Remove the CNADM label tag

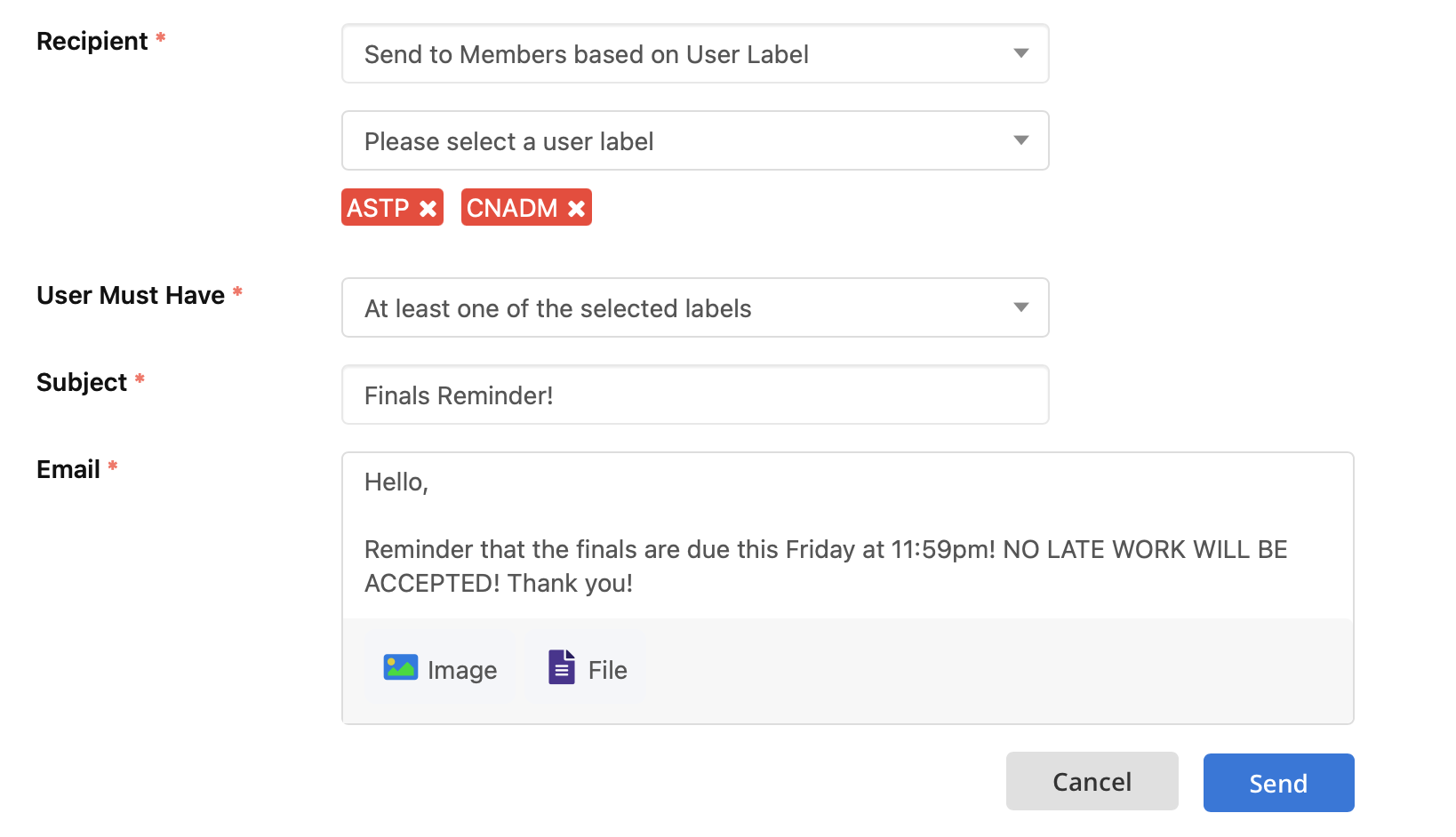(x=576, y=208)
